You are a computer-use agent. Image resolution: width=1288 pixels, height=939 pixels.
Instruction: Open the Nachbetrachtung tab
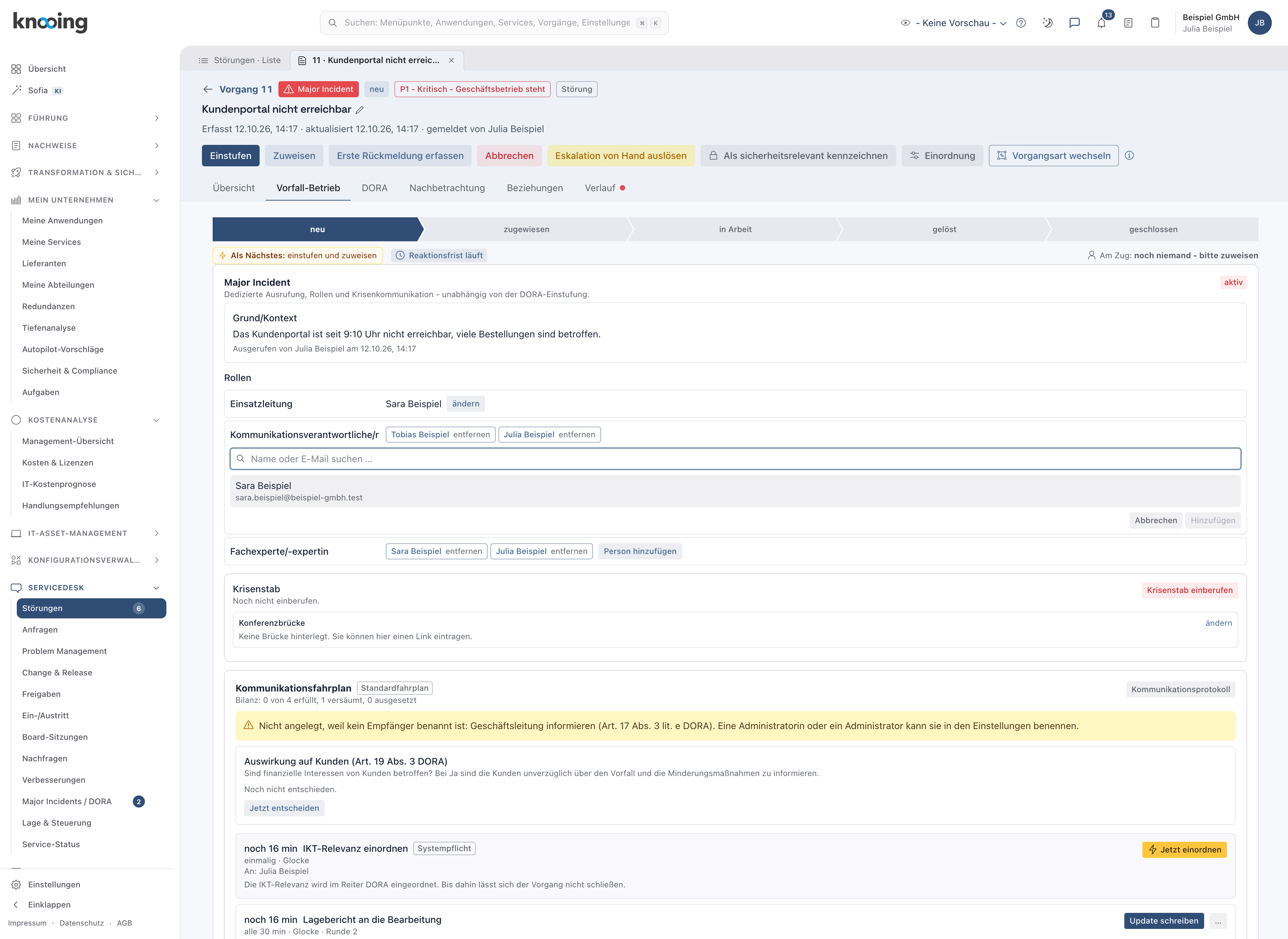447,188
